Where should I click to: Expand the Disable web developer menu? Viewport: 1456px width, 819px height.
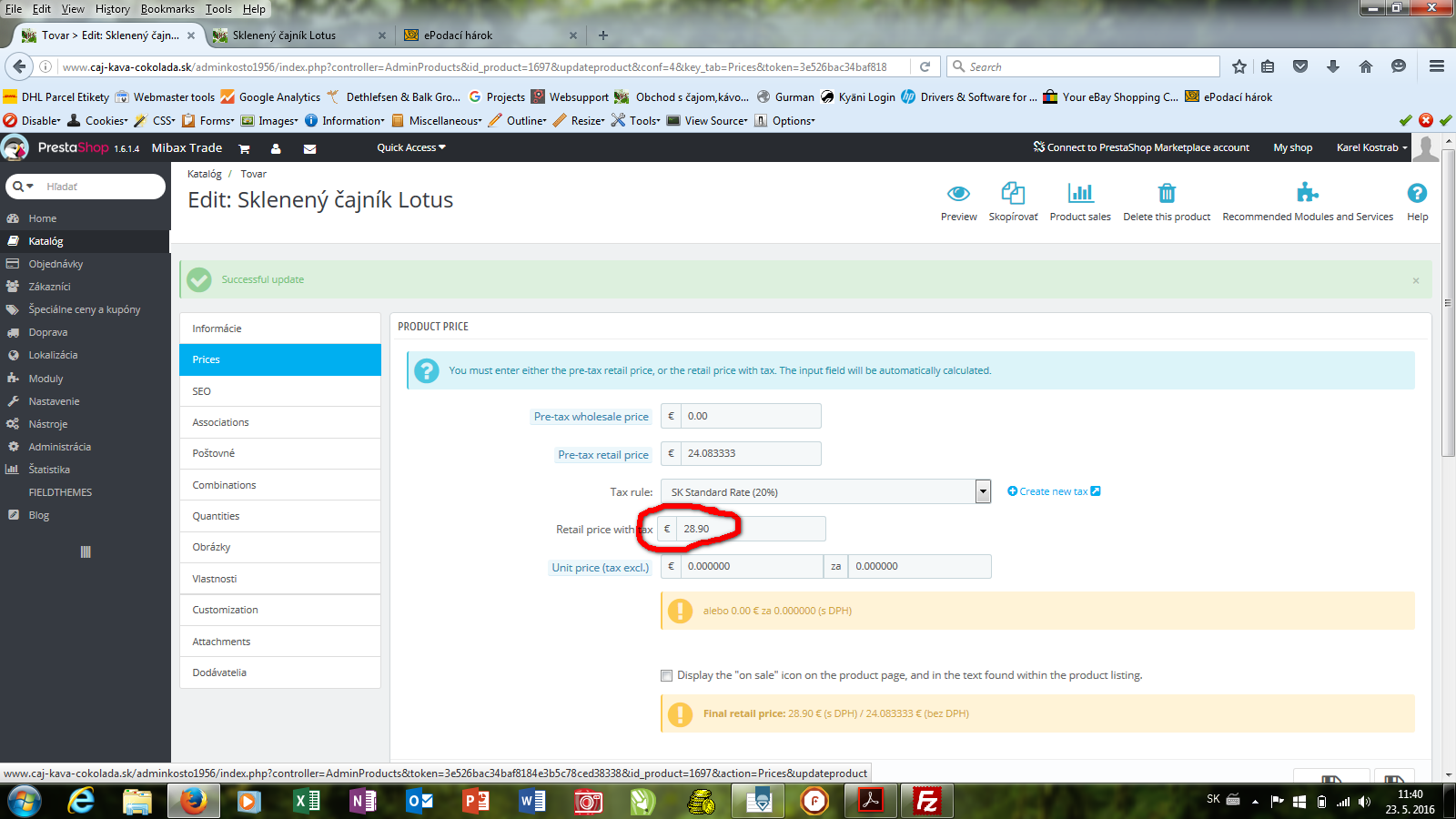(x=32, y=120)
